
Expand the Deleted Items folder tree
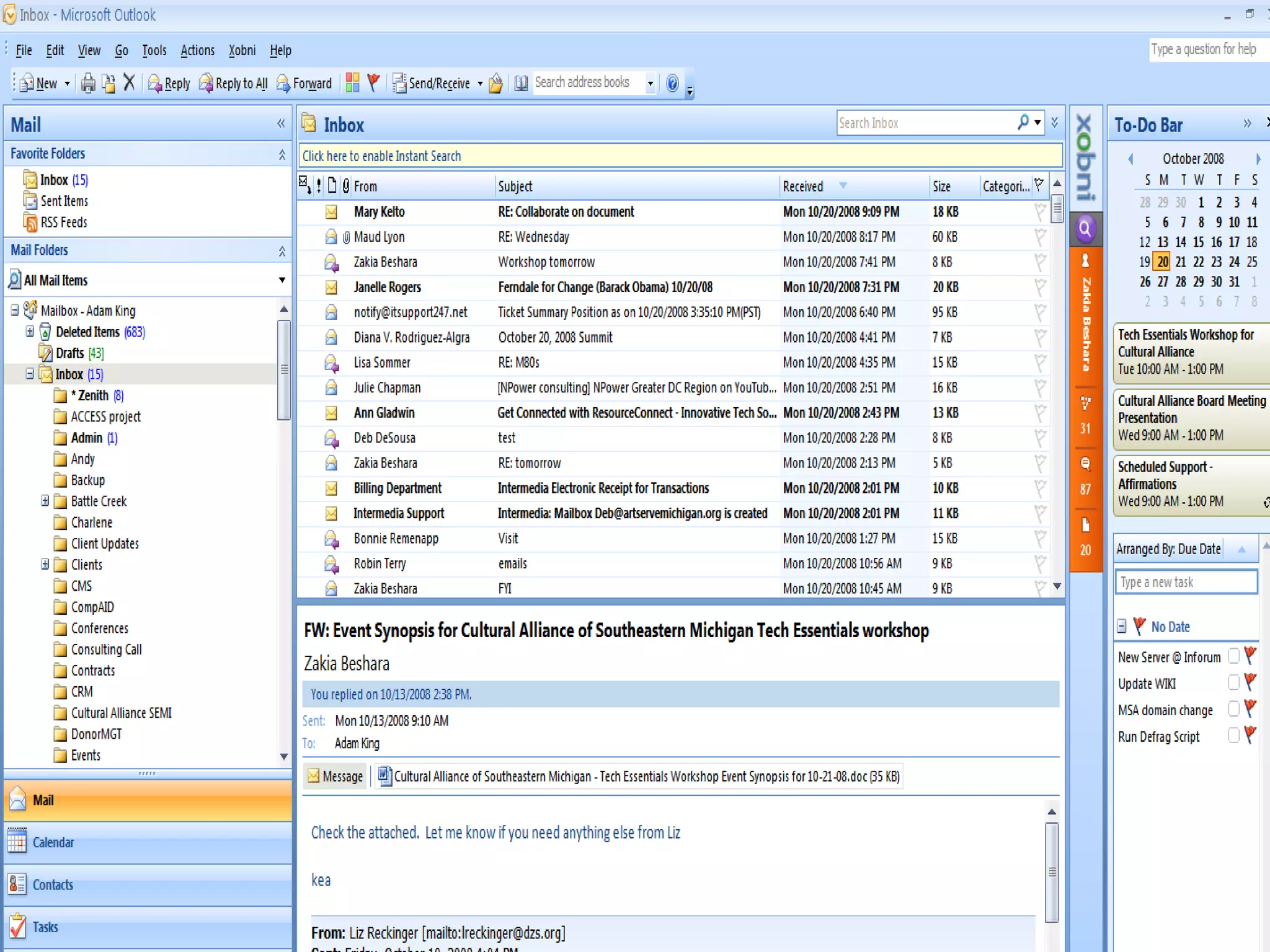(x=30, y=332)
